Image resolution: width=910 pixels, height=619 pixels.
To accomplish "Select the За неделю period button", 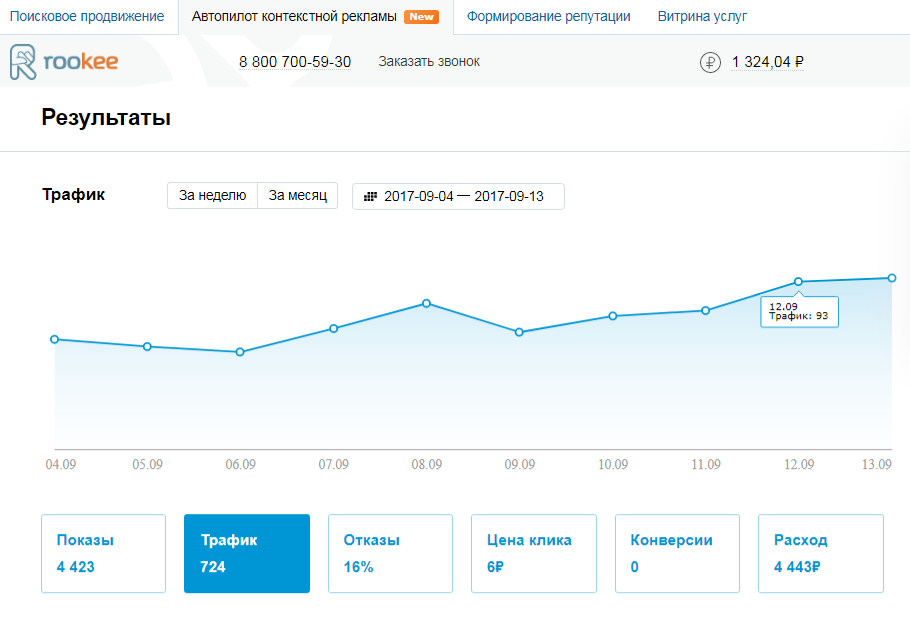I will click(x=212, y=196).
